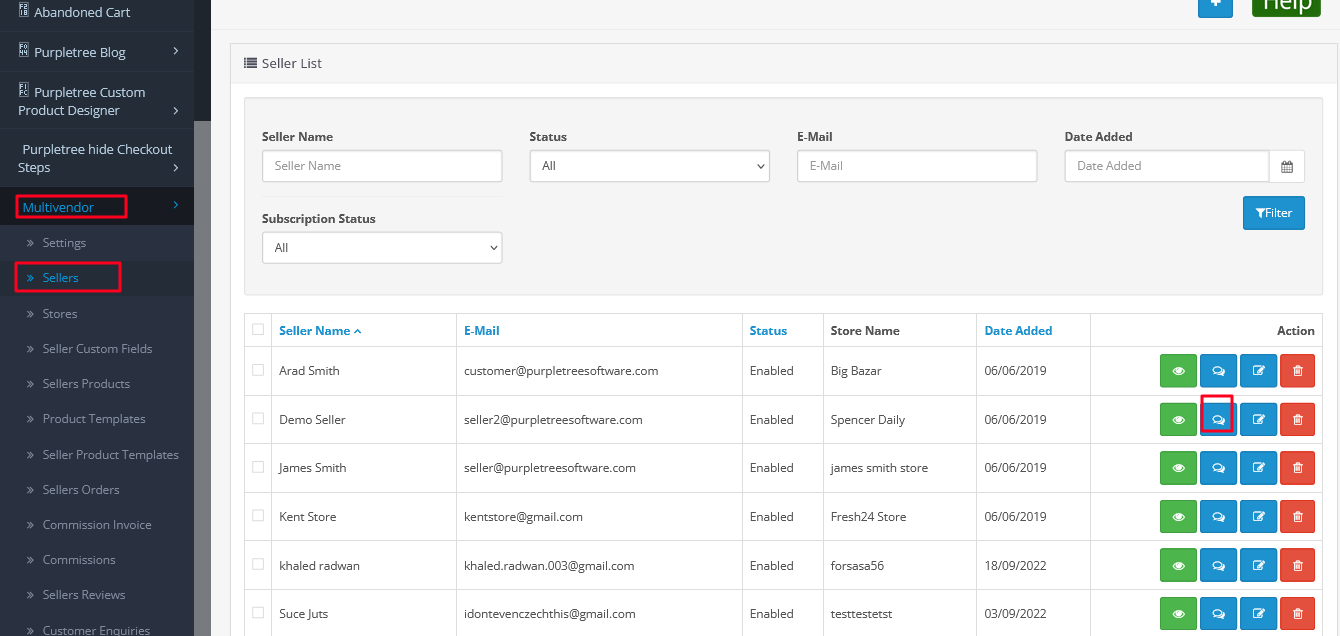Sort the table by Status column header
The image size is (1340, 636).
tap(768, 331)
